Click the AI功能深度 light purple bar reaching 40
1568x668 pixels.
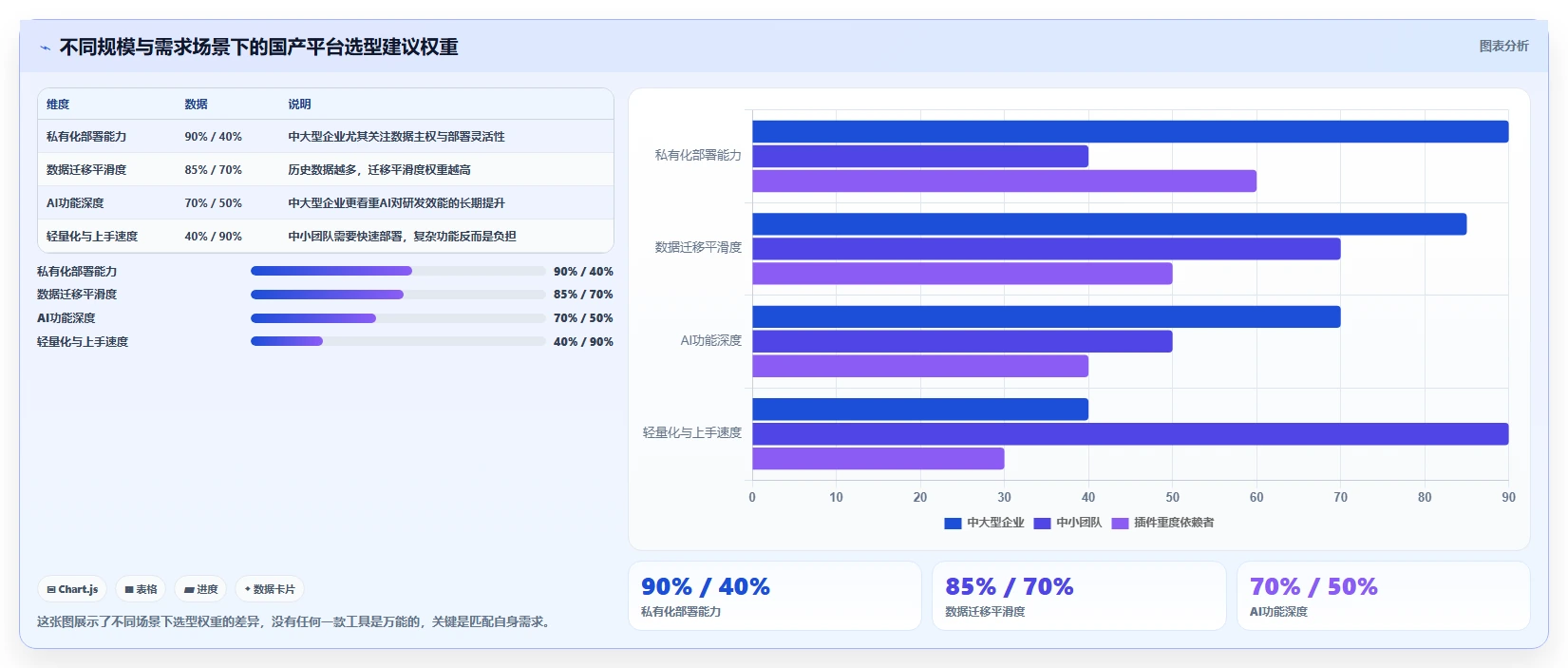coord(920,367)
